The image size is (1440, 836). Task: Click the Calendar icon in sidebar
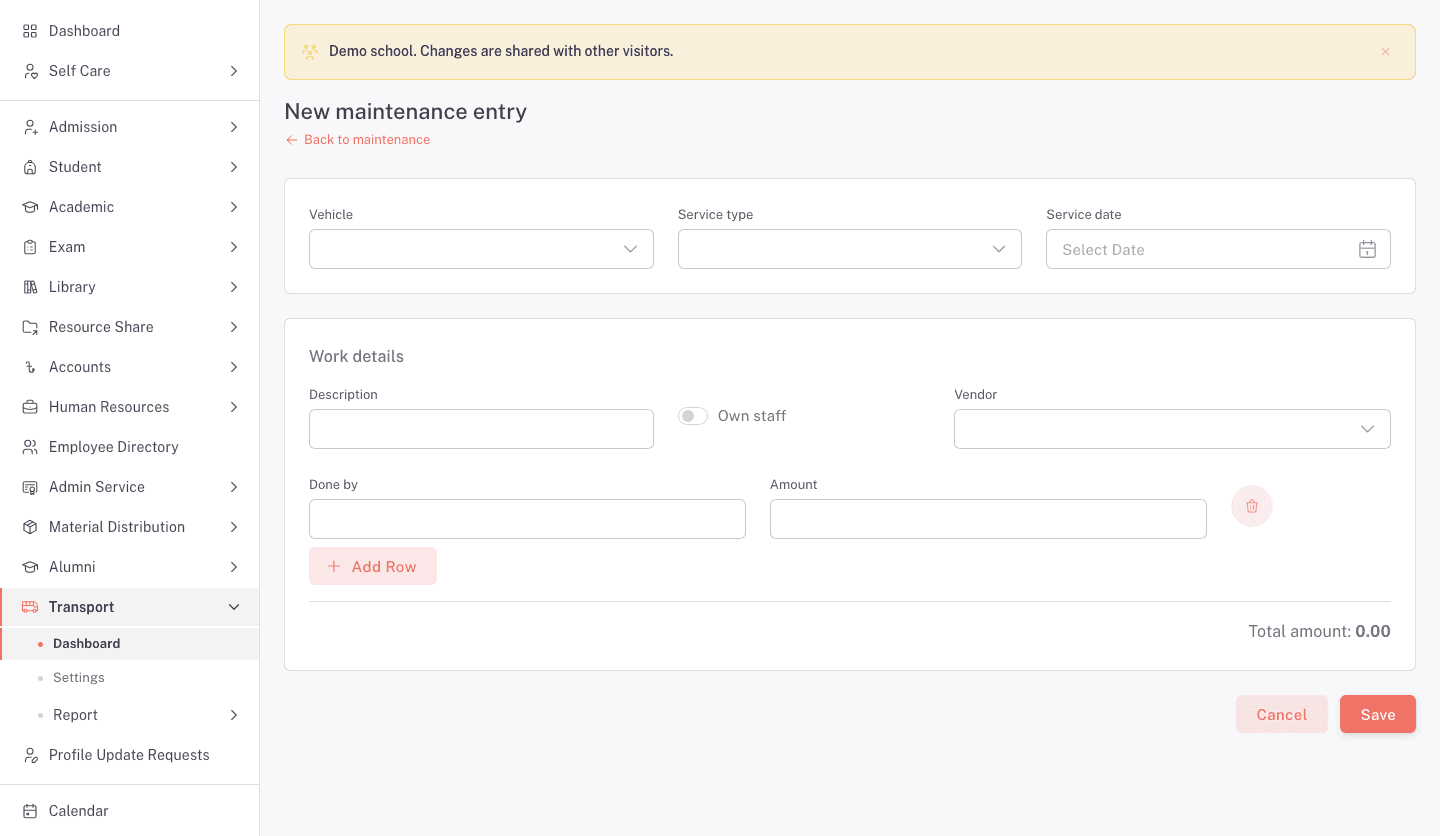pos(30,811)
